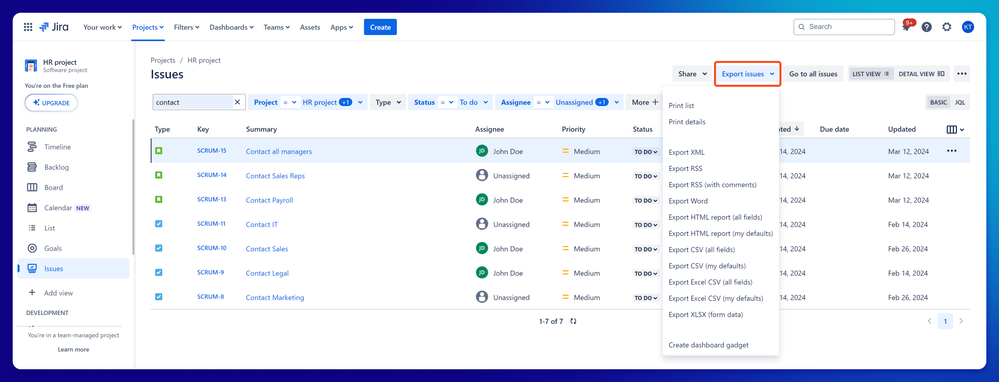The image size is (999, 382).
Task: Switch to DETAIL VIEW
Action: click(921, 74)
